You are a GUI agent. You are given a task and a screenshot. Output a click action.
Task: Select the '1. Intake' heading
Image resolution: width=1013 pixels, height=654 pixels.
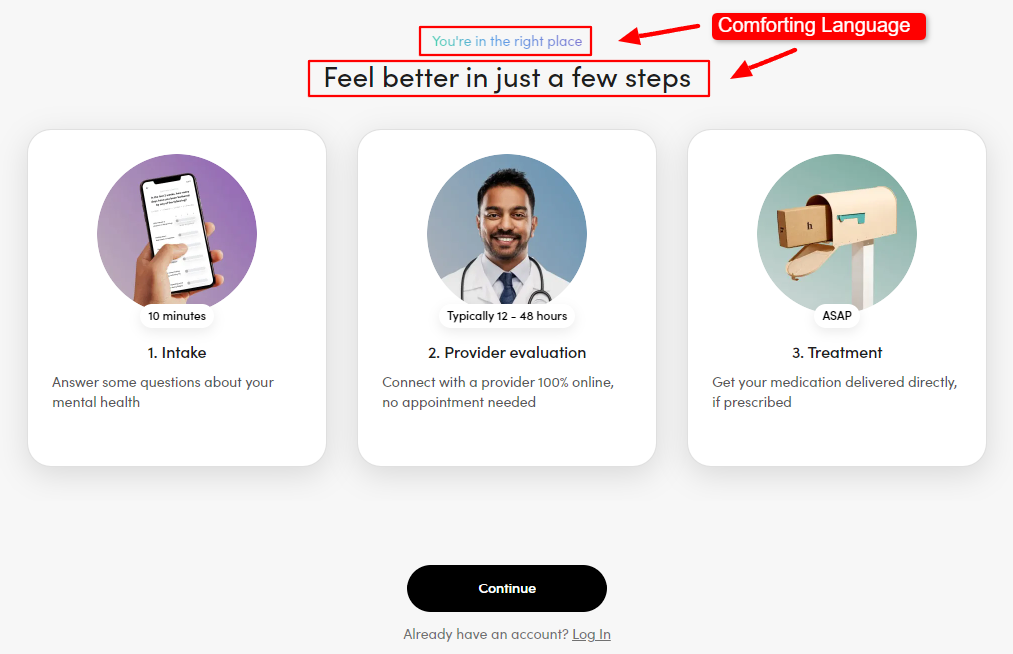(x=177, y=353)
